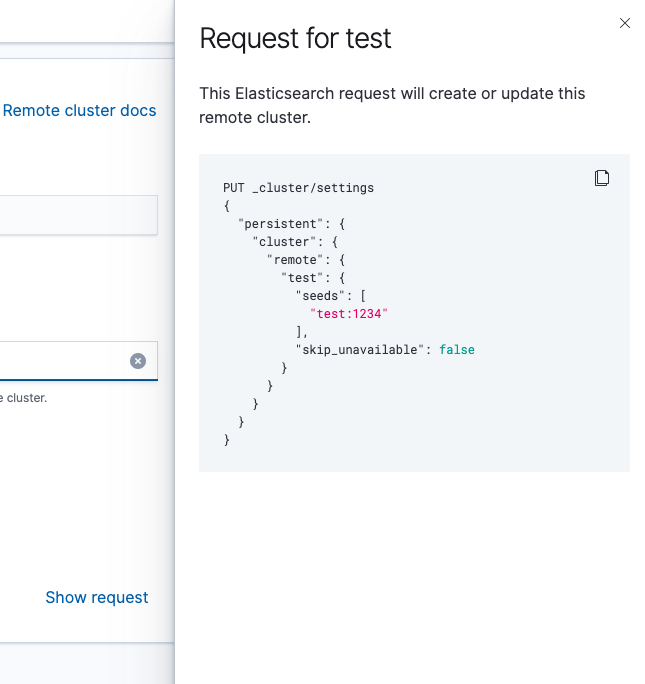Focus the upper text input field
Screen dimensions: 645x684
click(x=78, y=215)
